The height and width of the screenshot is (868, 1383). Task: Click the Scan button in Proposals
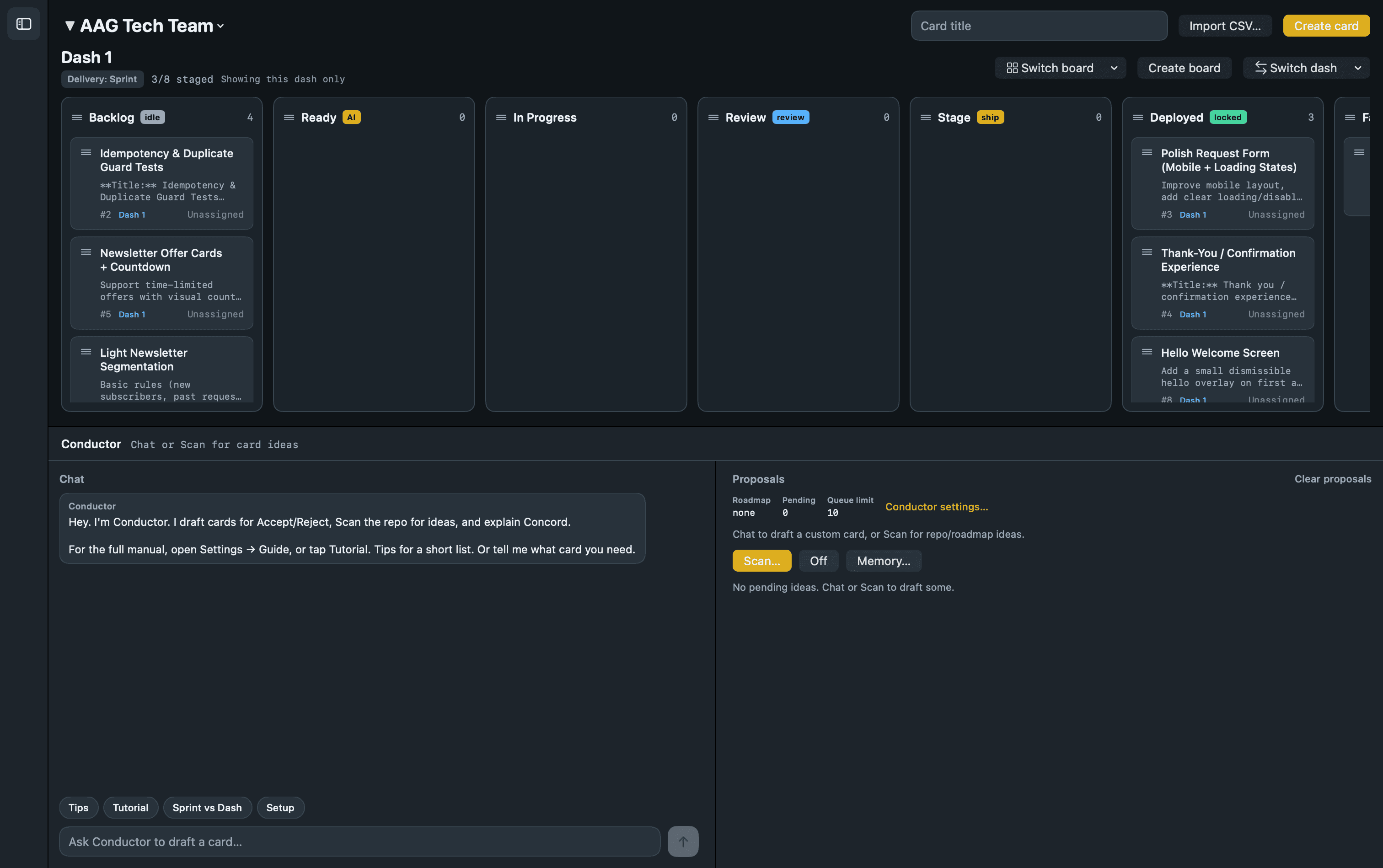(762, 561)
